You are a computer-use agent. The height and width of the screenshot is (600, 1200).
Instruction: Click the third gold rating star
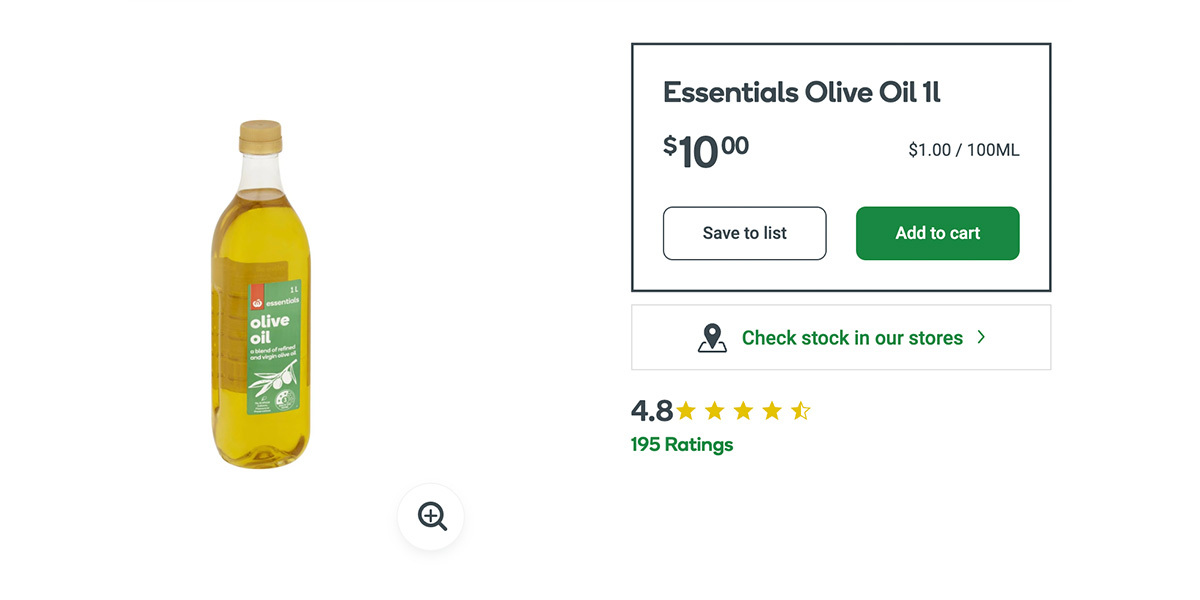coord(743,411)
